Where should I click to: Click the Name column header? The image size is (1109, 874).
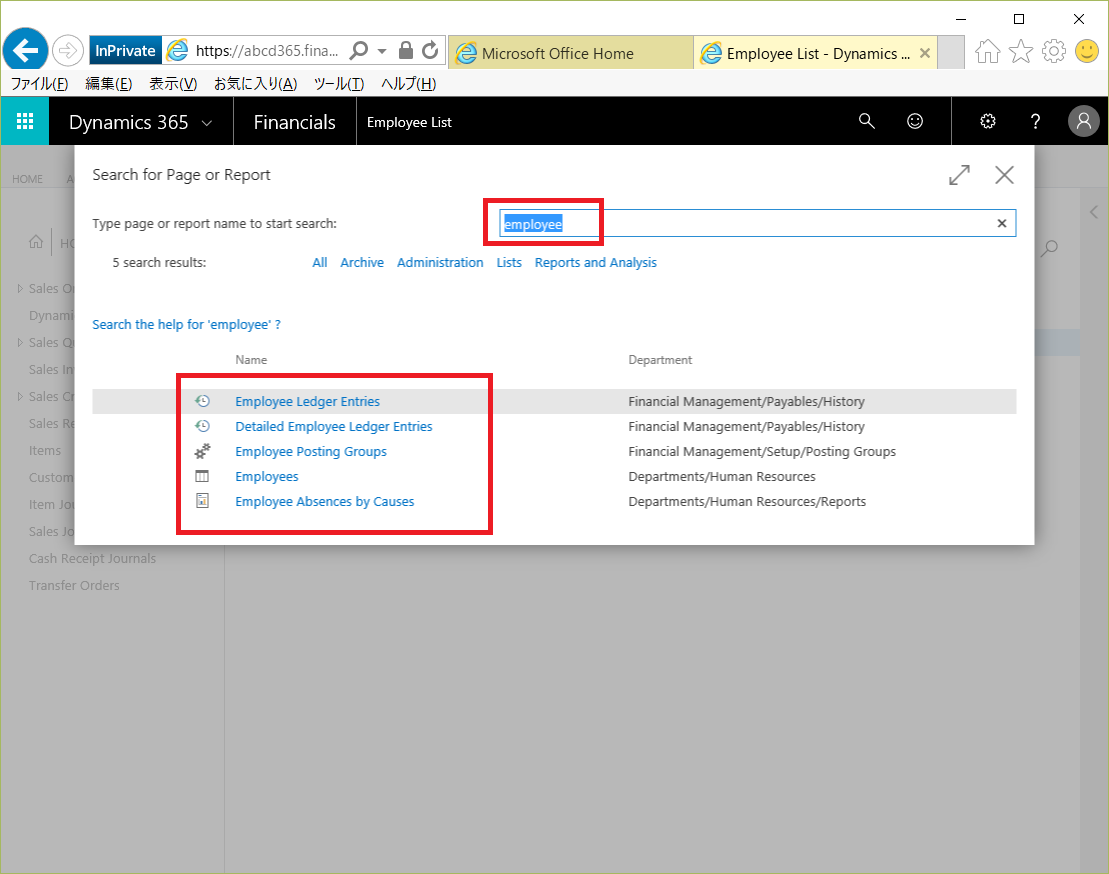pos(251,360)
